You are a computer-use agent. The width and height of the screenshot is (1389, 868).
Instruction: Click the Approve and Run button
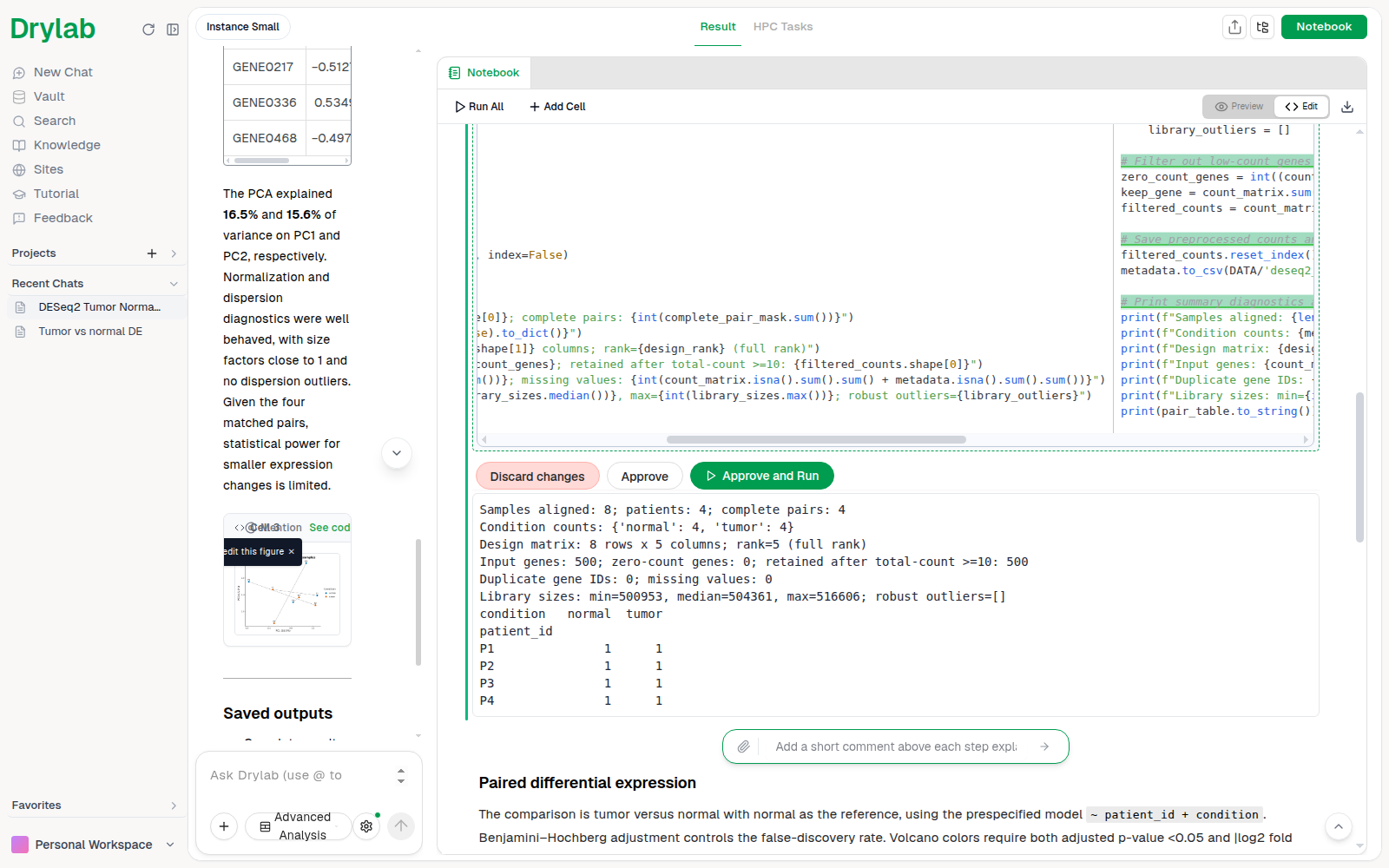[762, 476]
